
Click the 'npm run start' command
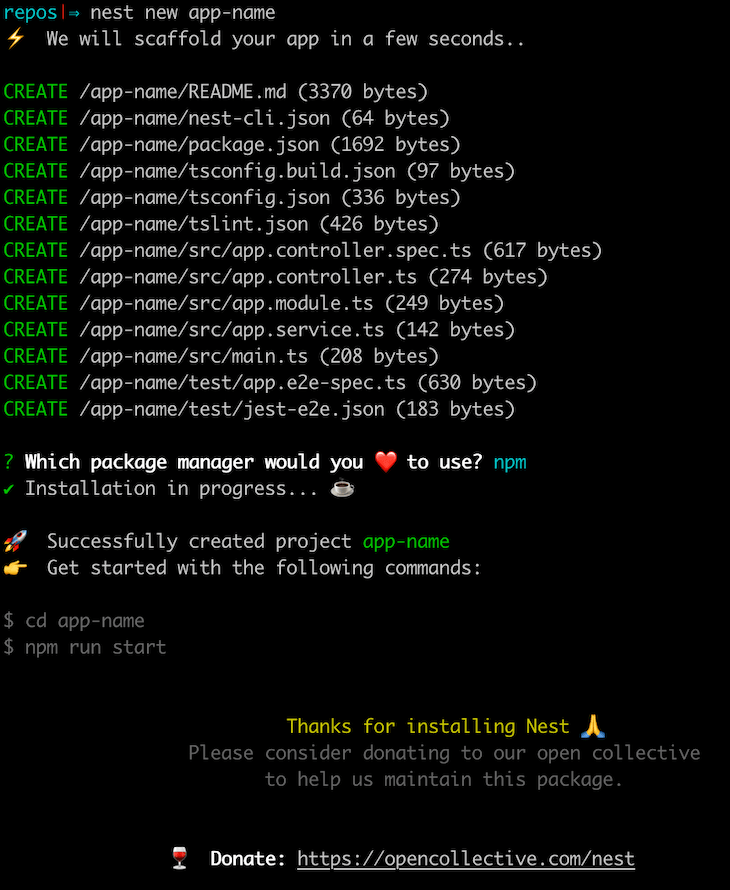click(x=95, y=648)
